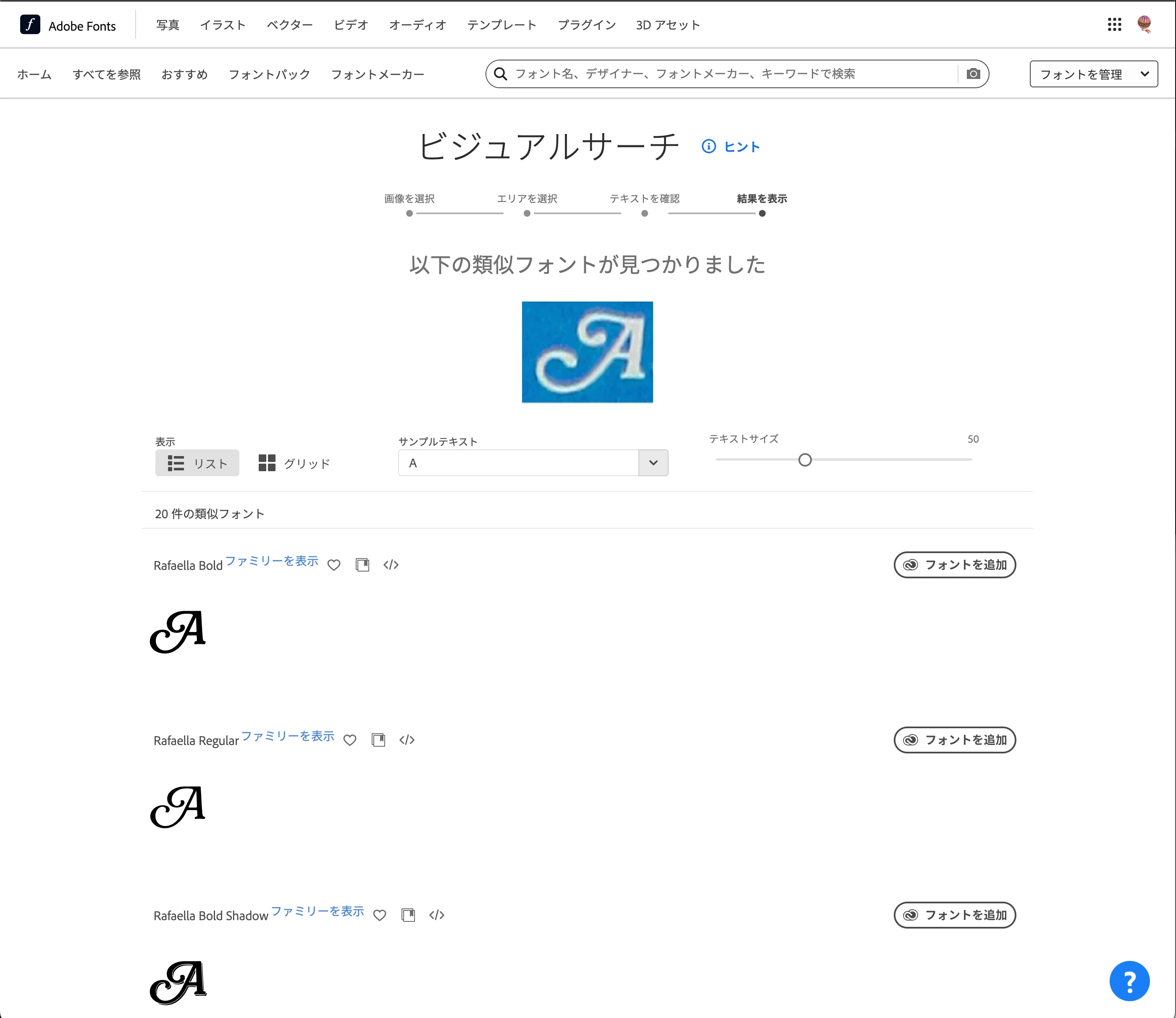Switch to リスト view
Screen dimensions: 1176x1018
197,463
